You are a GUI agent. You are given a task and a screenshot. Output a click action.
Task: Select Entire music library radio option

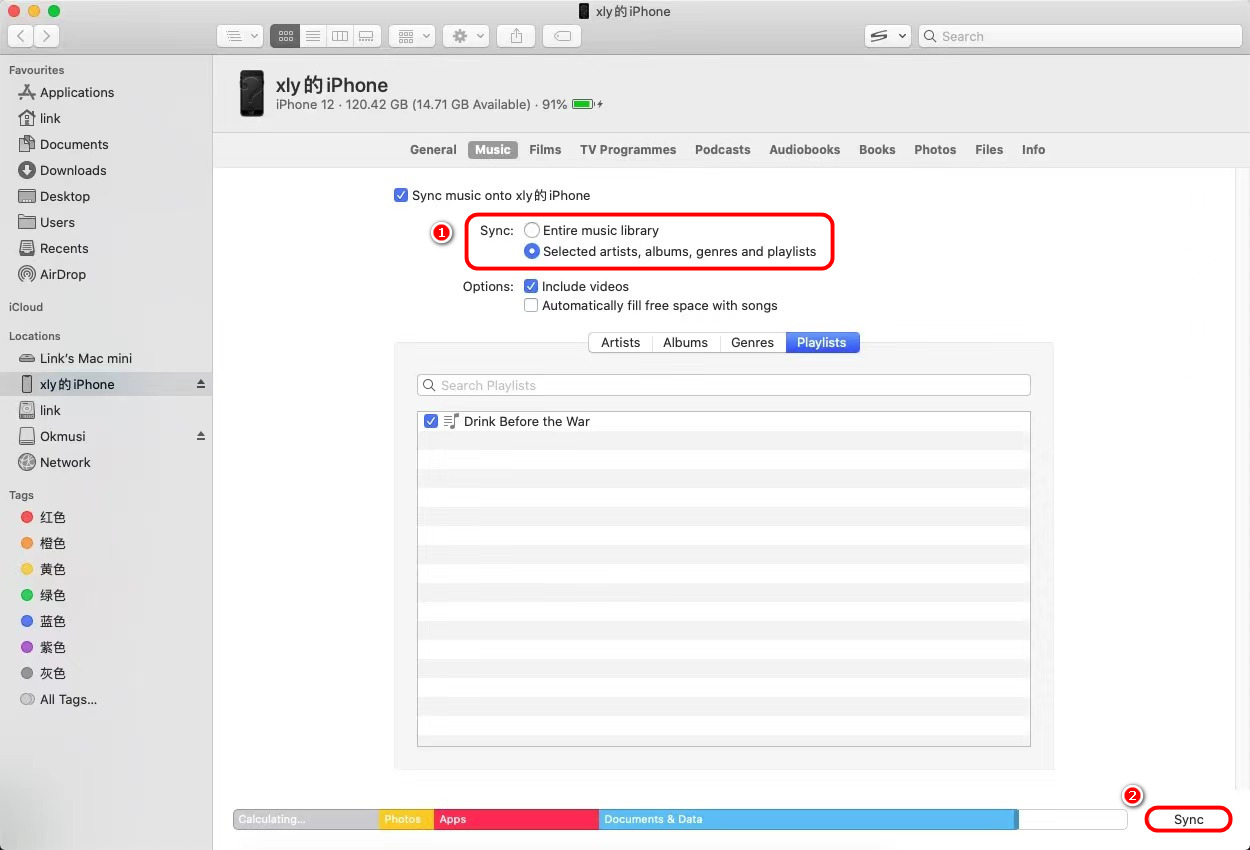532,230
